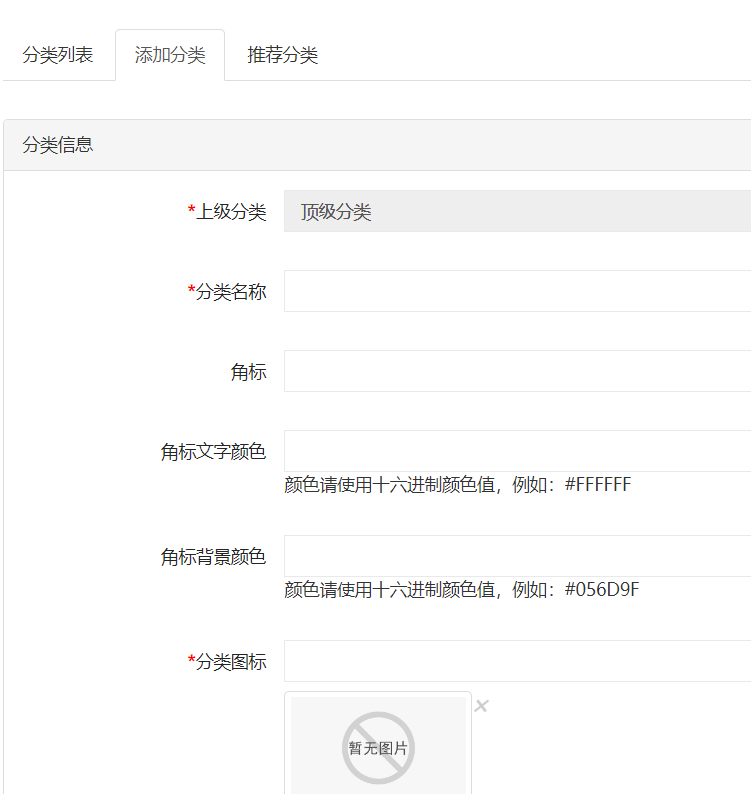The height and width of the screenshot is (794, 751).
Task: Click into the 角标 text field
Action: click(517, 371)
